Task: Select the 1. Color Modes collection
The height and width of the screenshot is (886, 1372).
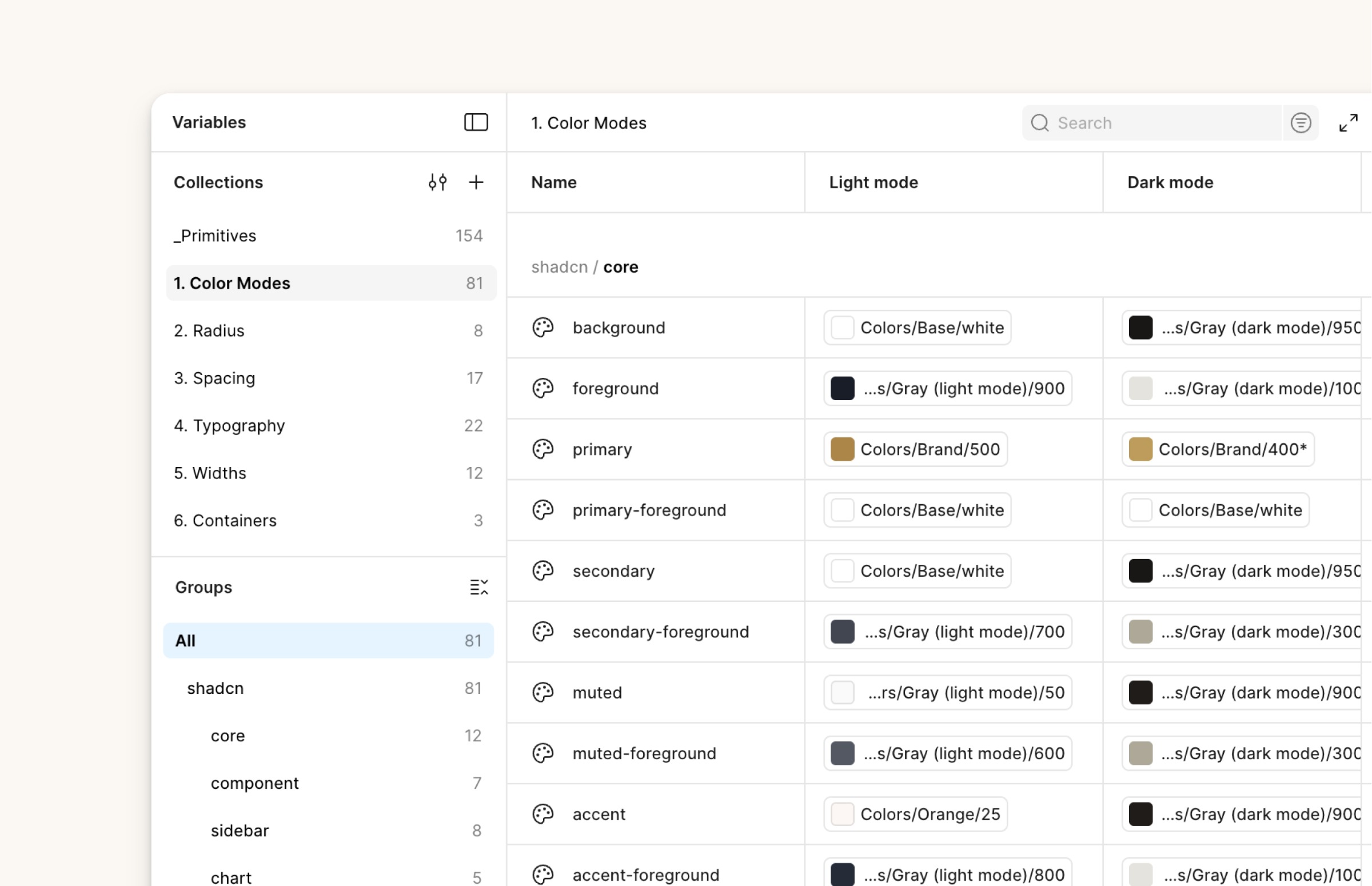Action: [x=332, y=283]
